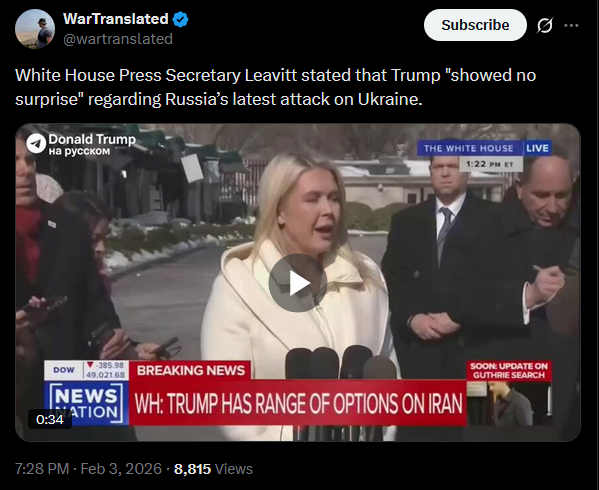Click the 0:34 video duration badge
The image size is (599, 490).
pos(50,419)
